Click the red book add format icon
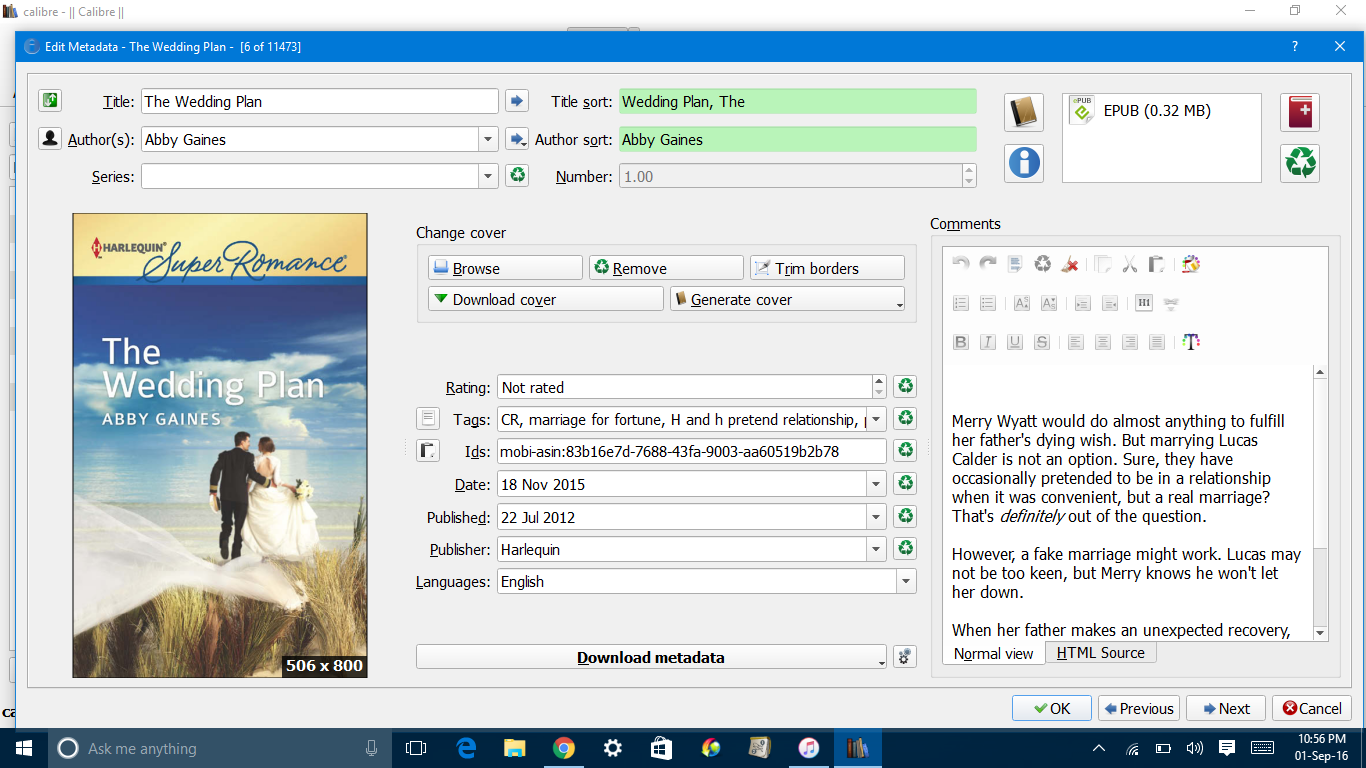Screen dimensions: 1366x768 [x=1300, y=112]
